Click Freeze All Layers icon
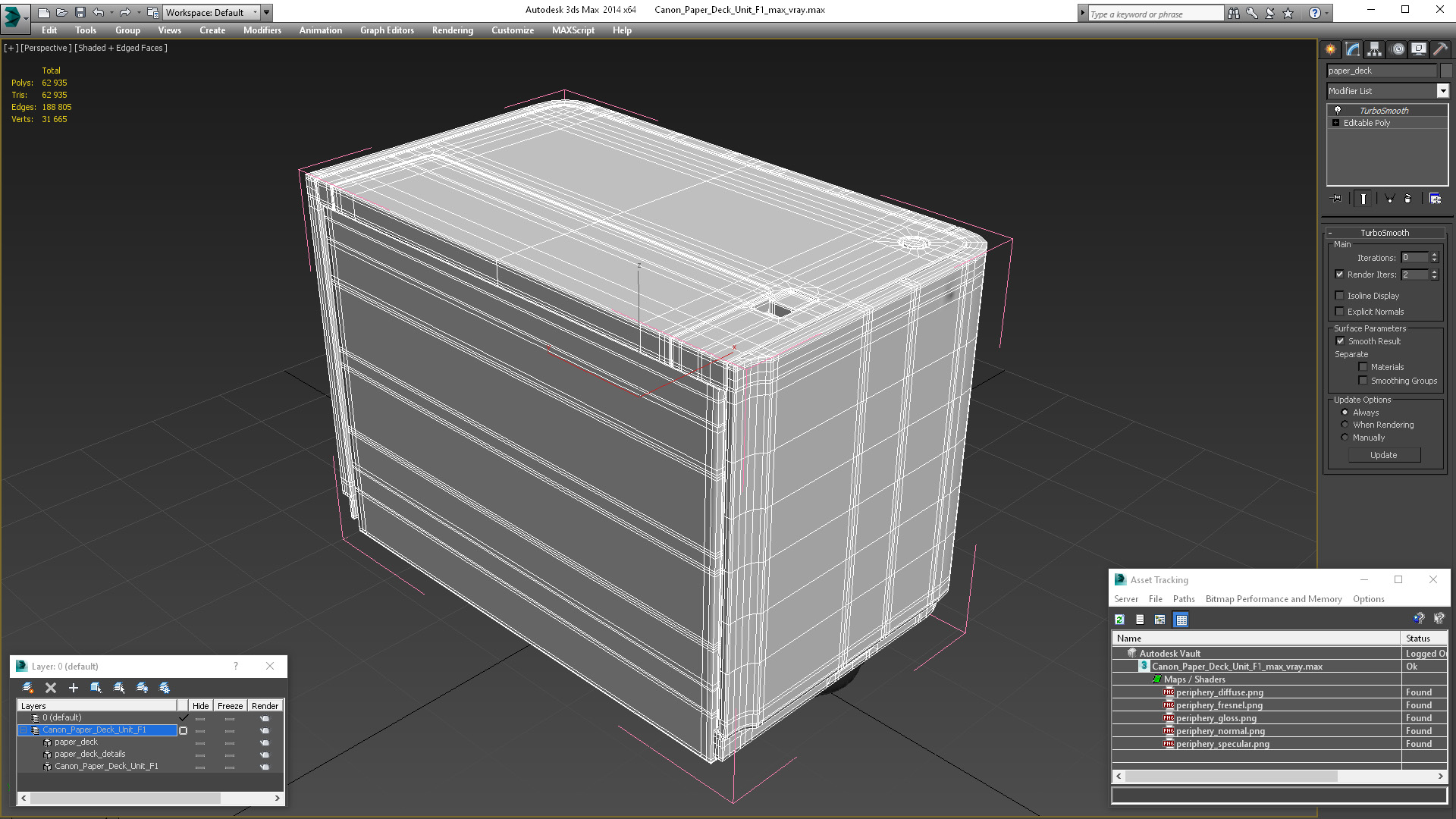 pos(165,688)
